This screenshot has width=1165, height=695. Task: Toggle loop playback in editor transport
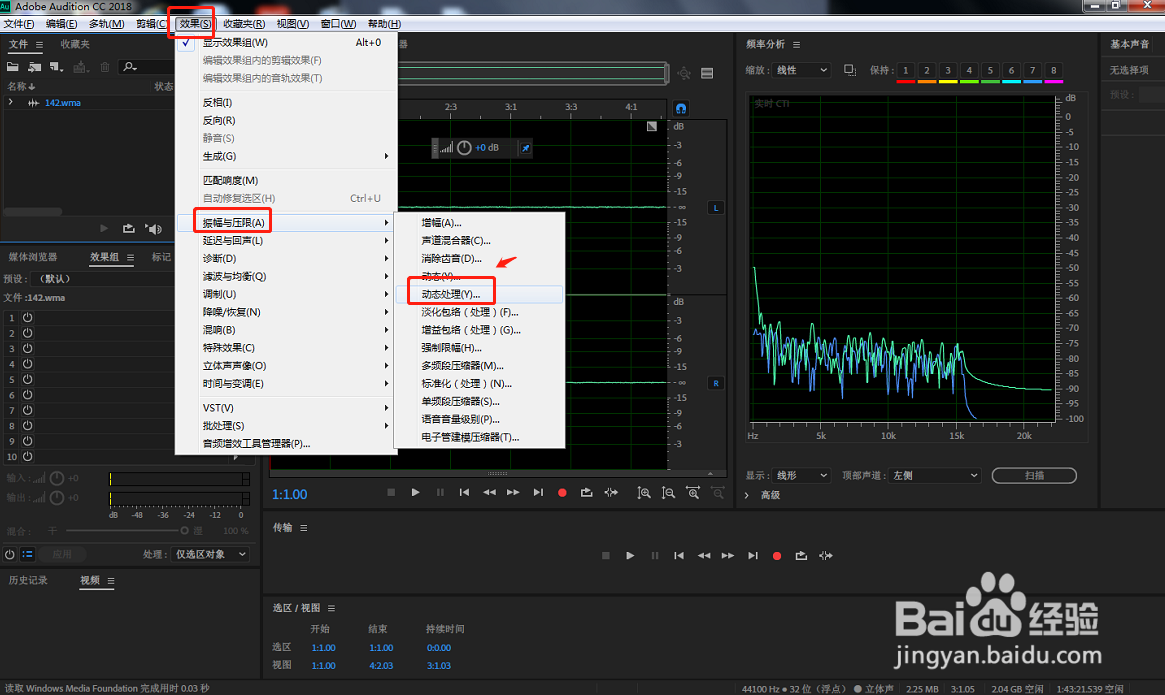pos(587,492)
